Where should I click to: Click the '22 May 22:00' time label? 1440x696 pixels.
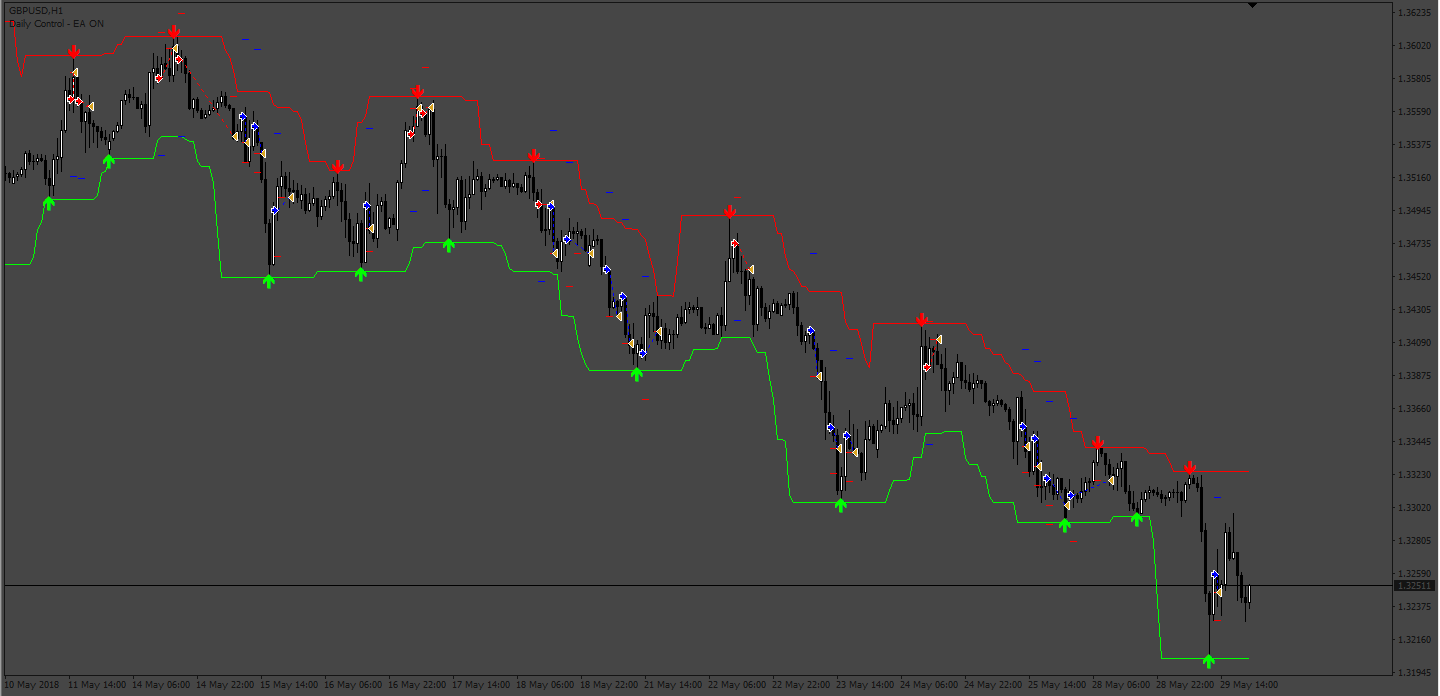tap(802, 686)
